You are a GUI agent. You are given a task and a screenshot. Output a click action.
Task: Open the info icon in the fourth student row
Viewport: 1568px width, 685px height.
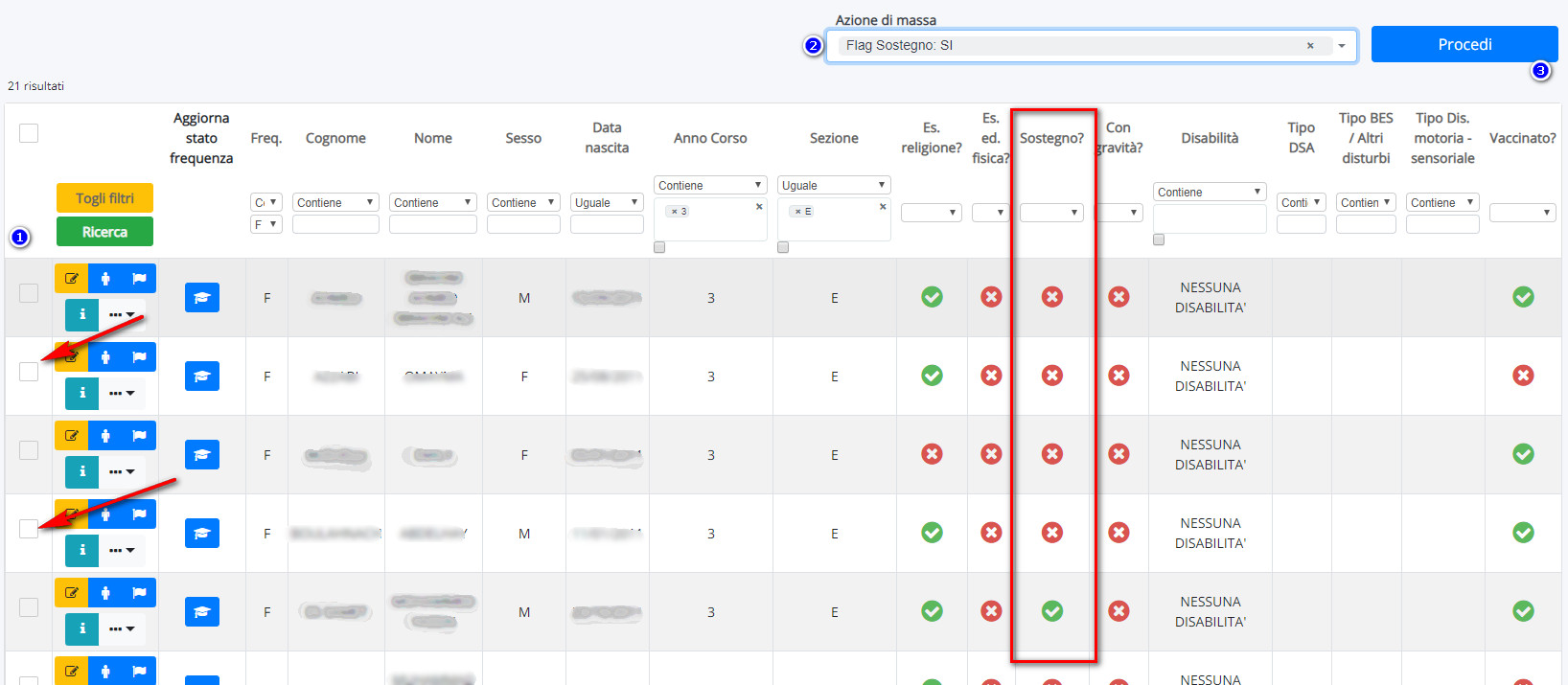82,550
